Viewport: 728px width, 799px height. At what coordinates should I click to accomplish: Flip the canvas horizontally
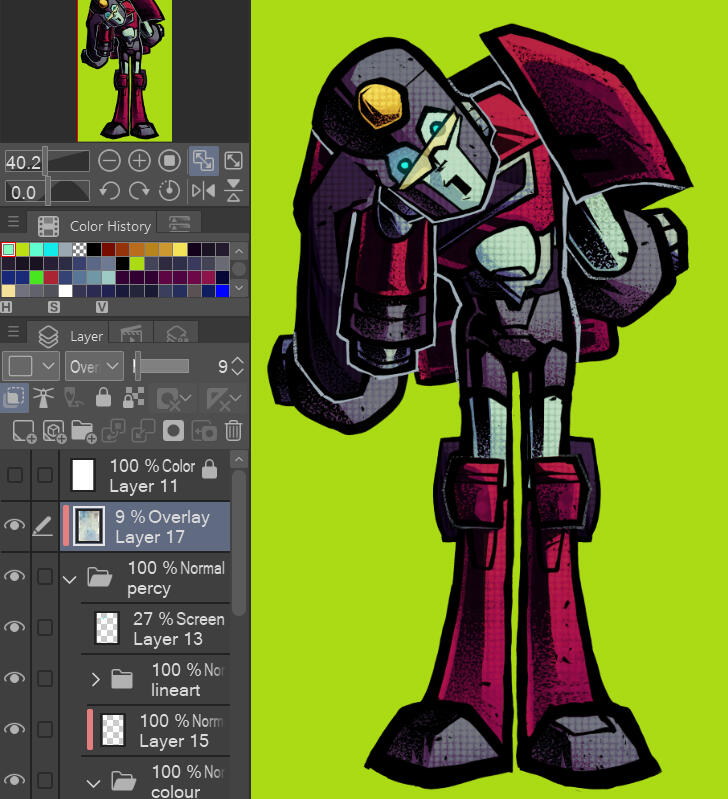point(203,191)
